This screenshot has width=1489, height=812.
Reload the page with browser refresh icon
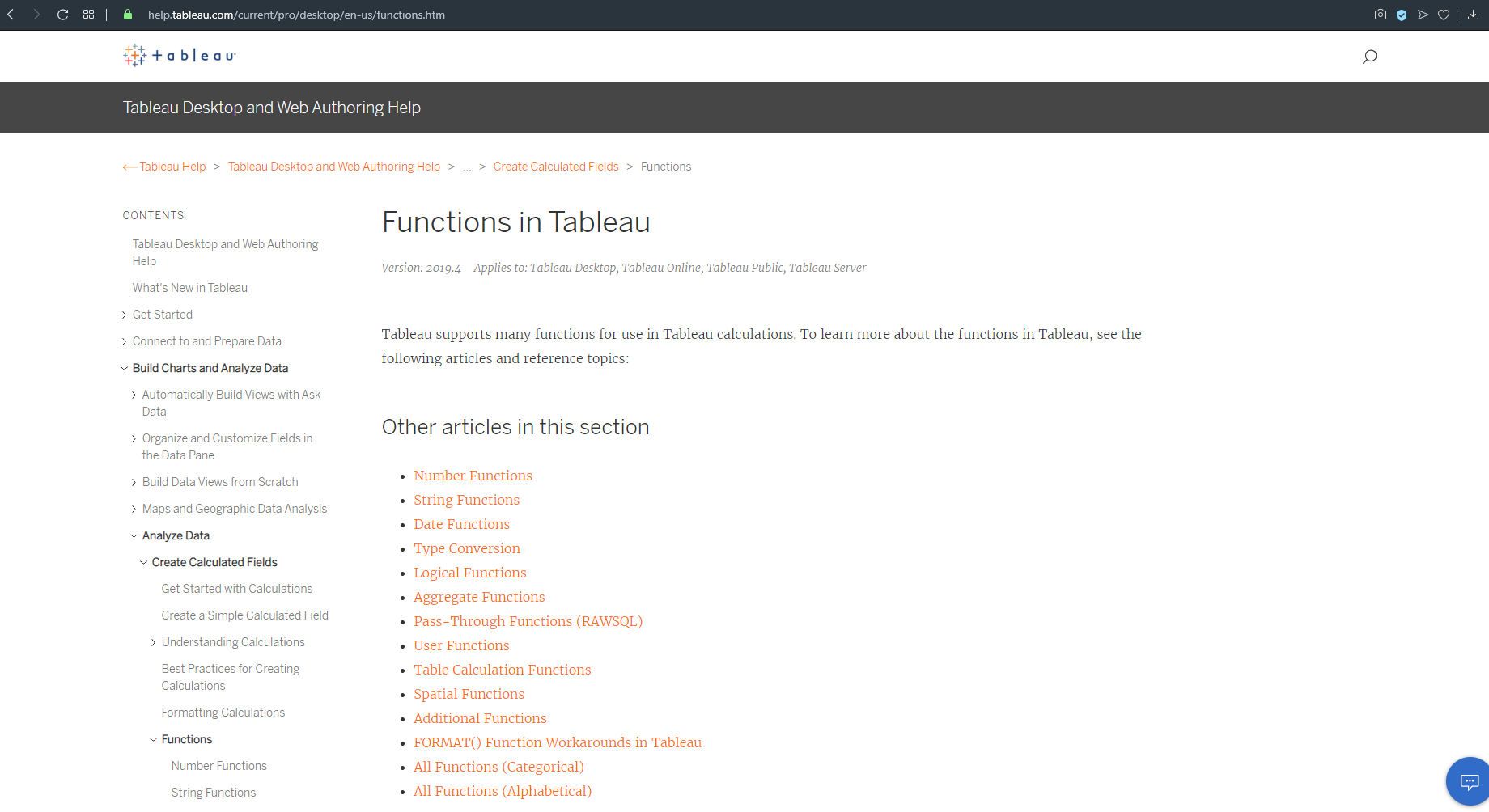[x=62, y=15]
